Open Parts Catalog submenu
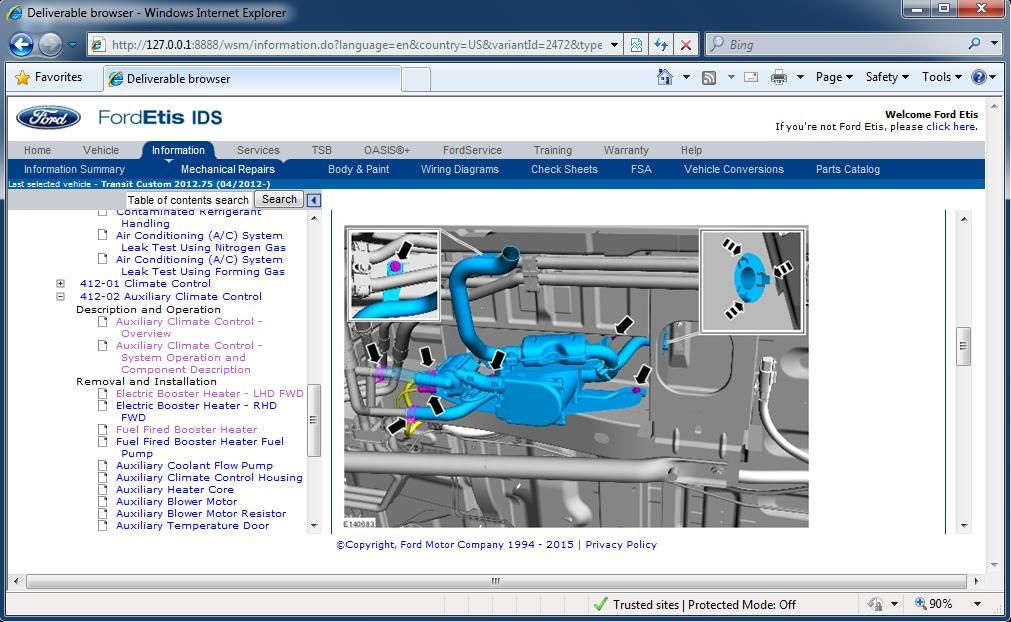Screen dimensions: 1011x622 (x=847, y=169)
